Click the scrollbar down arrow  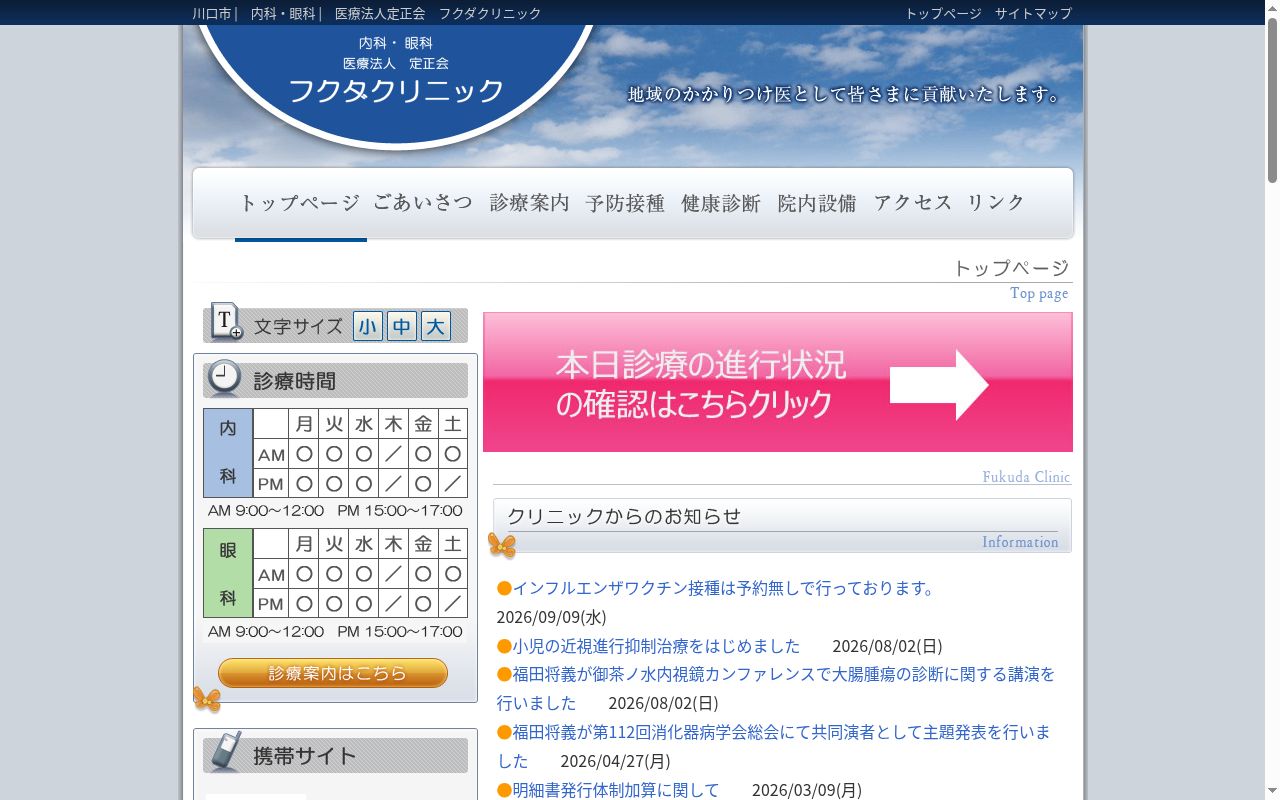(1272, 792)
